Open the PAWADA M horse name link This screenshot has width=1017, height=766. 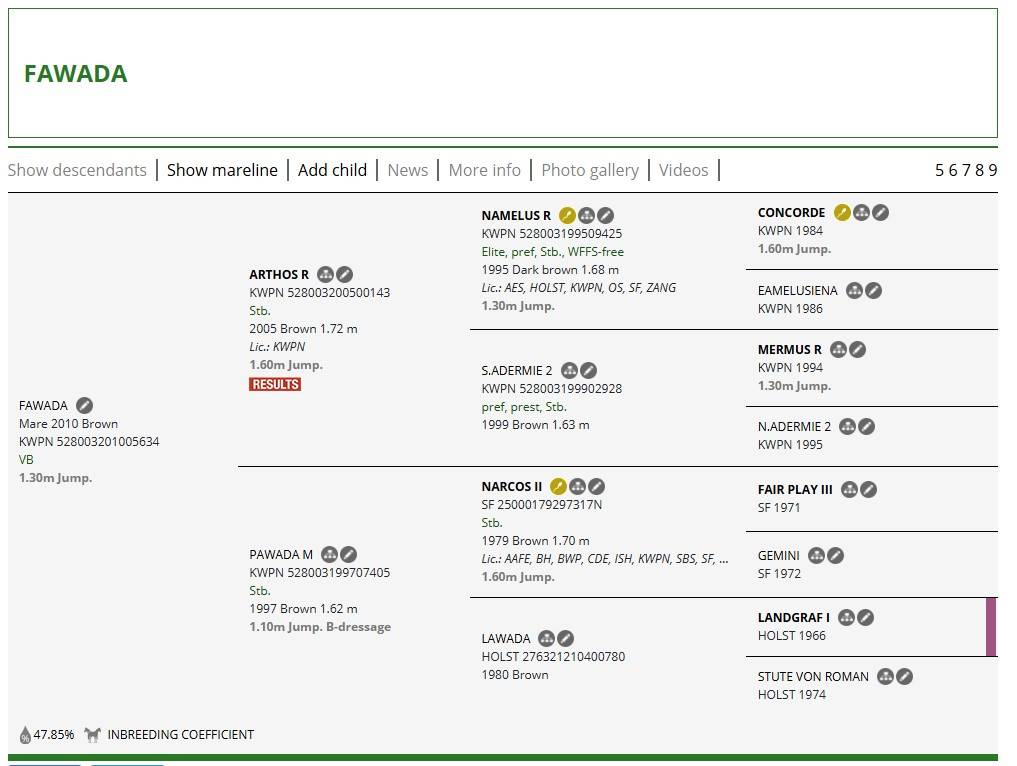coord(281,555)
